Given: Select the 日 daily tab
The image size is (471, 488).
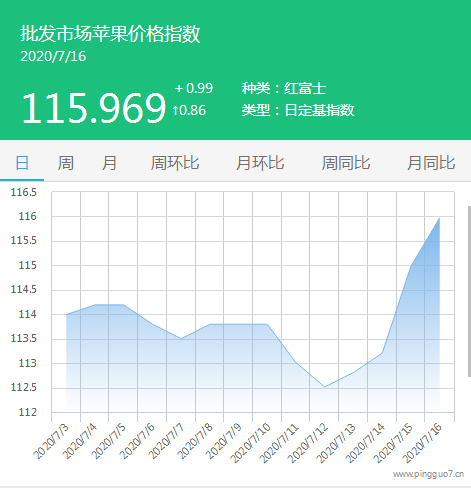Looking at the screenshot, I should (22, 163).
